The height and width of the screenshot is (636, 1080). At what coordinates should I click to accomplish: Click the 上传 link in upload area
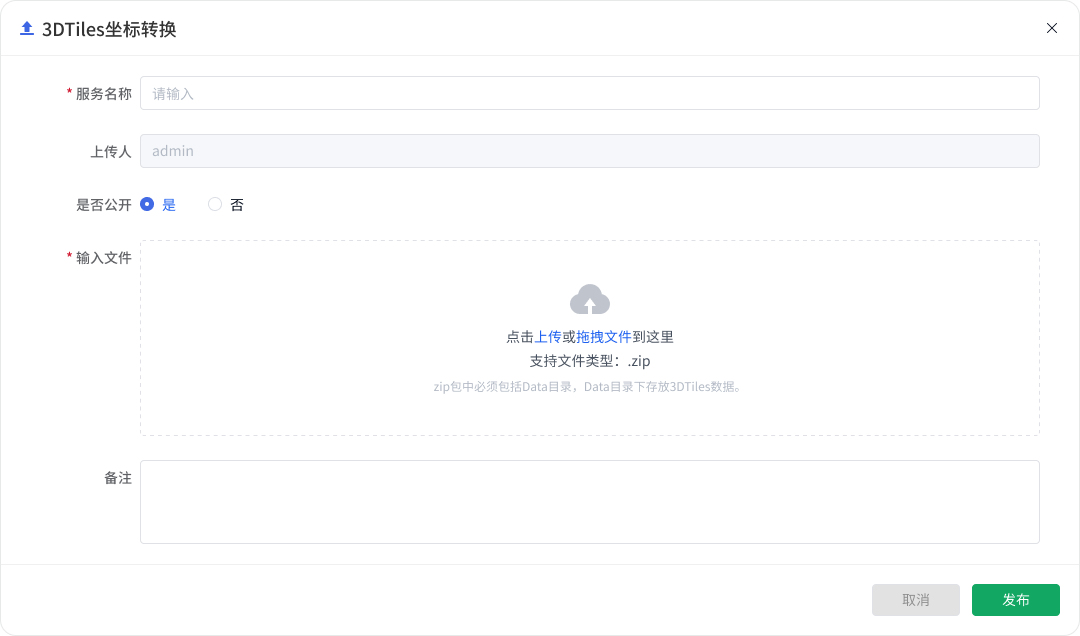point(548,337)
